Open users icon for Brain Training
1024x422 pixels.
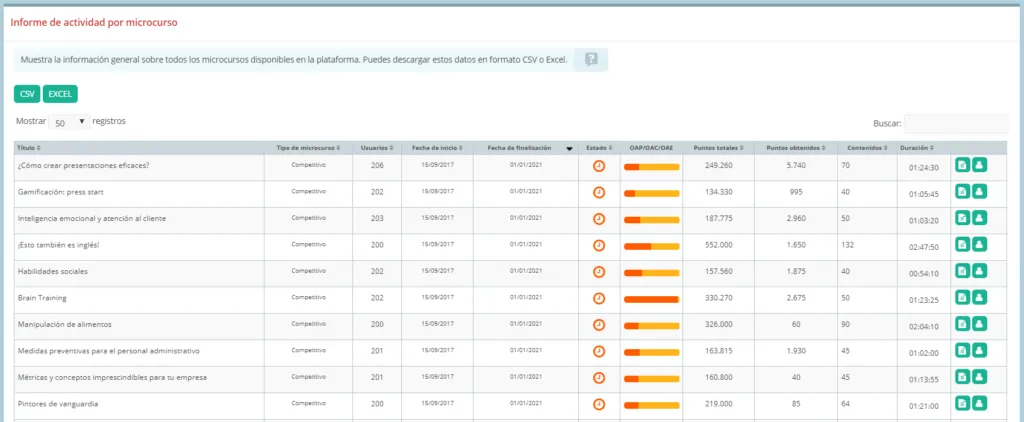coord(979,297)
